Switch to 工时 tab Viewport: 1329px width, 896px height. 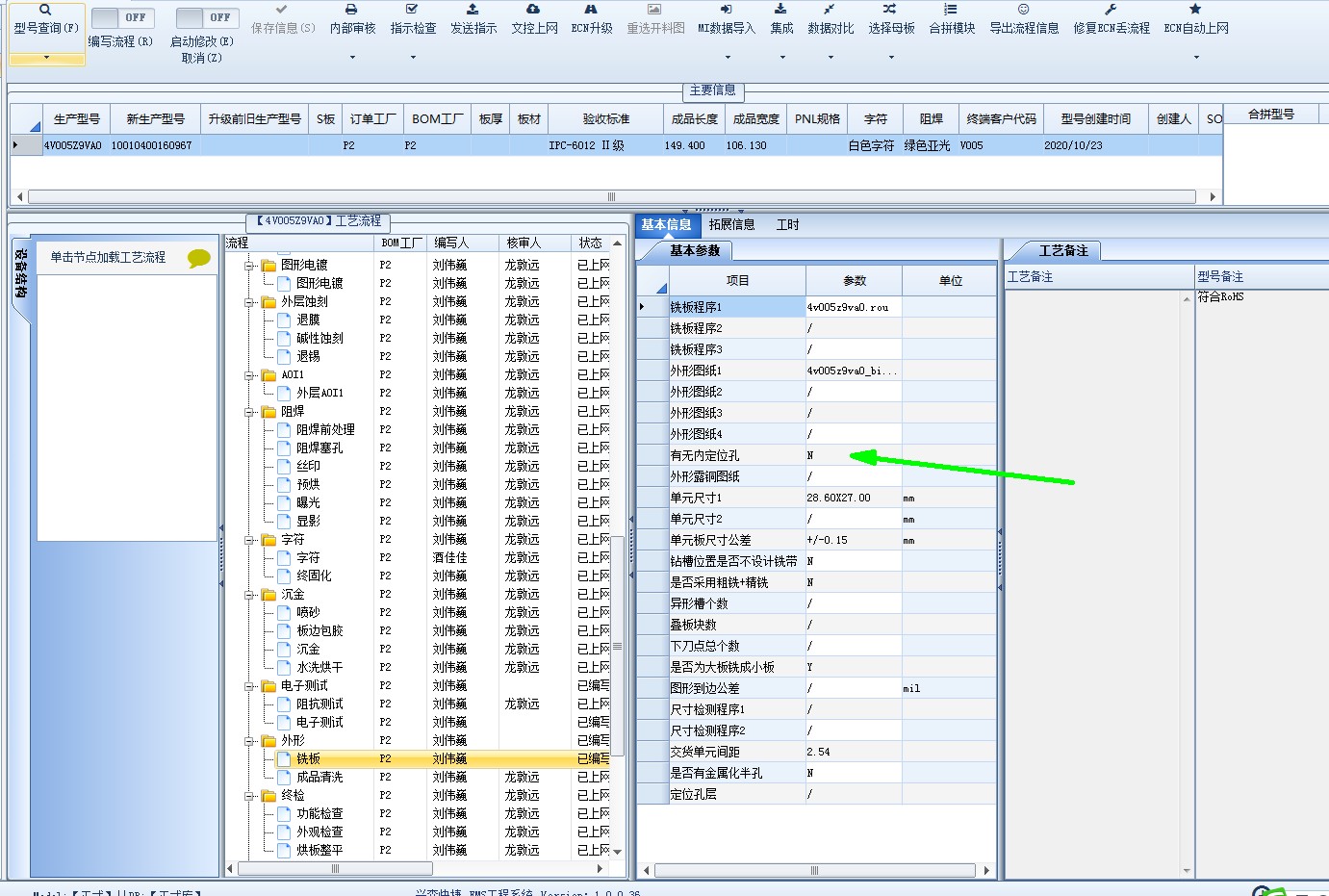787,224
